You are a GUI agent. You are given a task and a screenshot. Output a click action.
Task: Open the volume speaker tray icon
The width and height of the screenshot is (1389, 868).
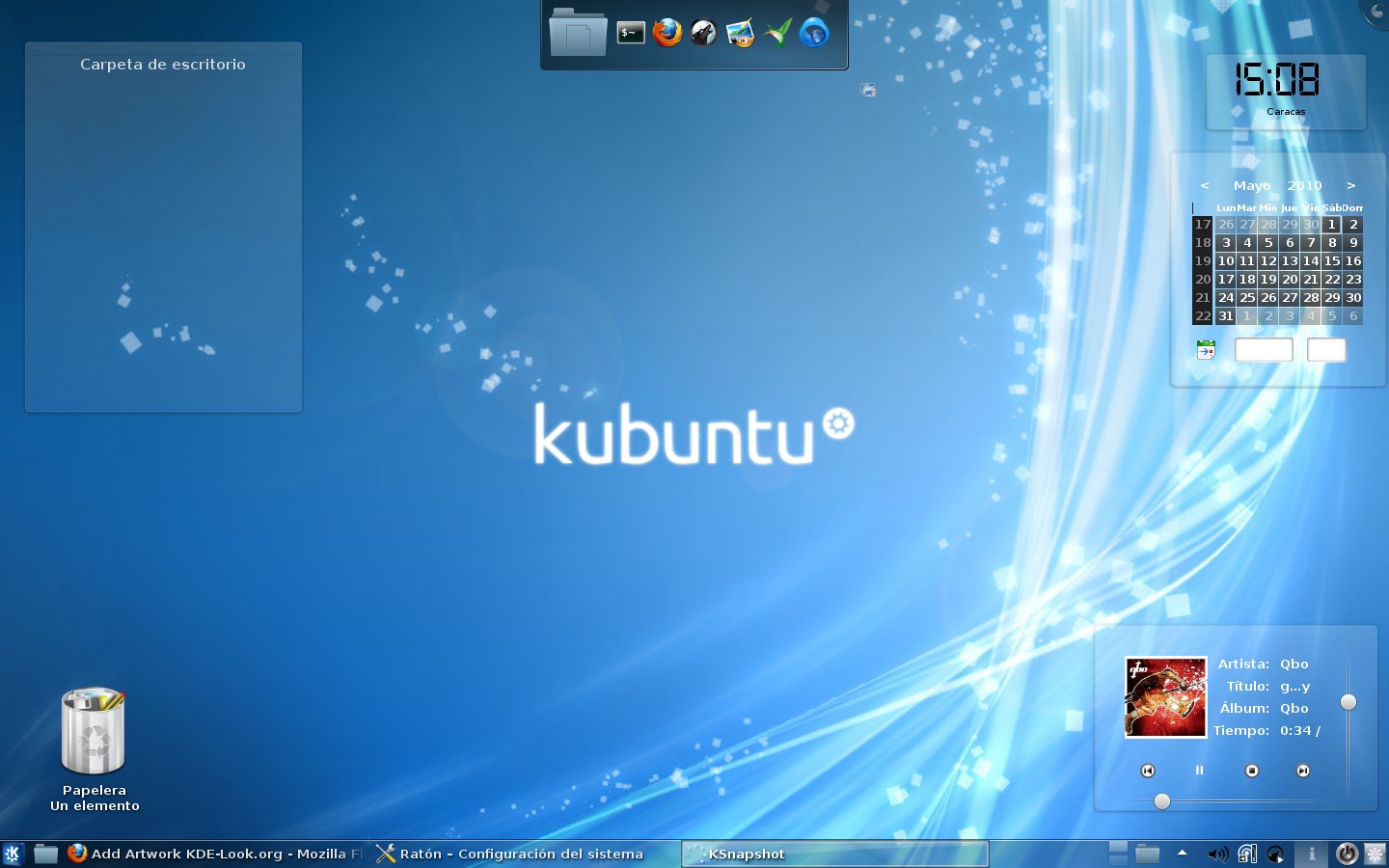pyautogui.click(x=1217, y=854)
